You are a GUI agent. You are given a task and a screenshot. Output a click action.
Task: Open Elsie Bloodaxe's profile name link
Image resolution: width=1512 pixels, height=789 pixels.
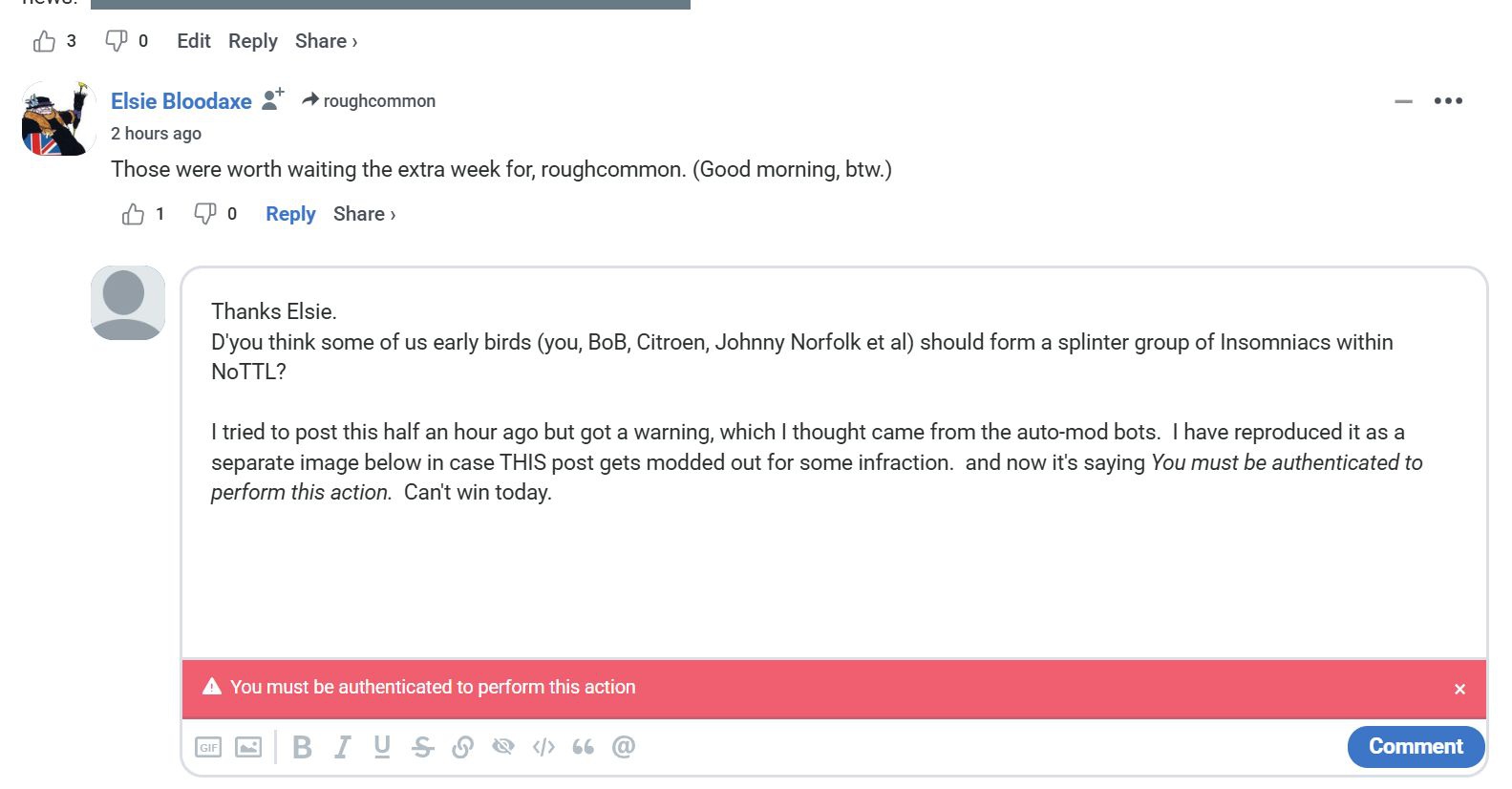point(181,101)
